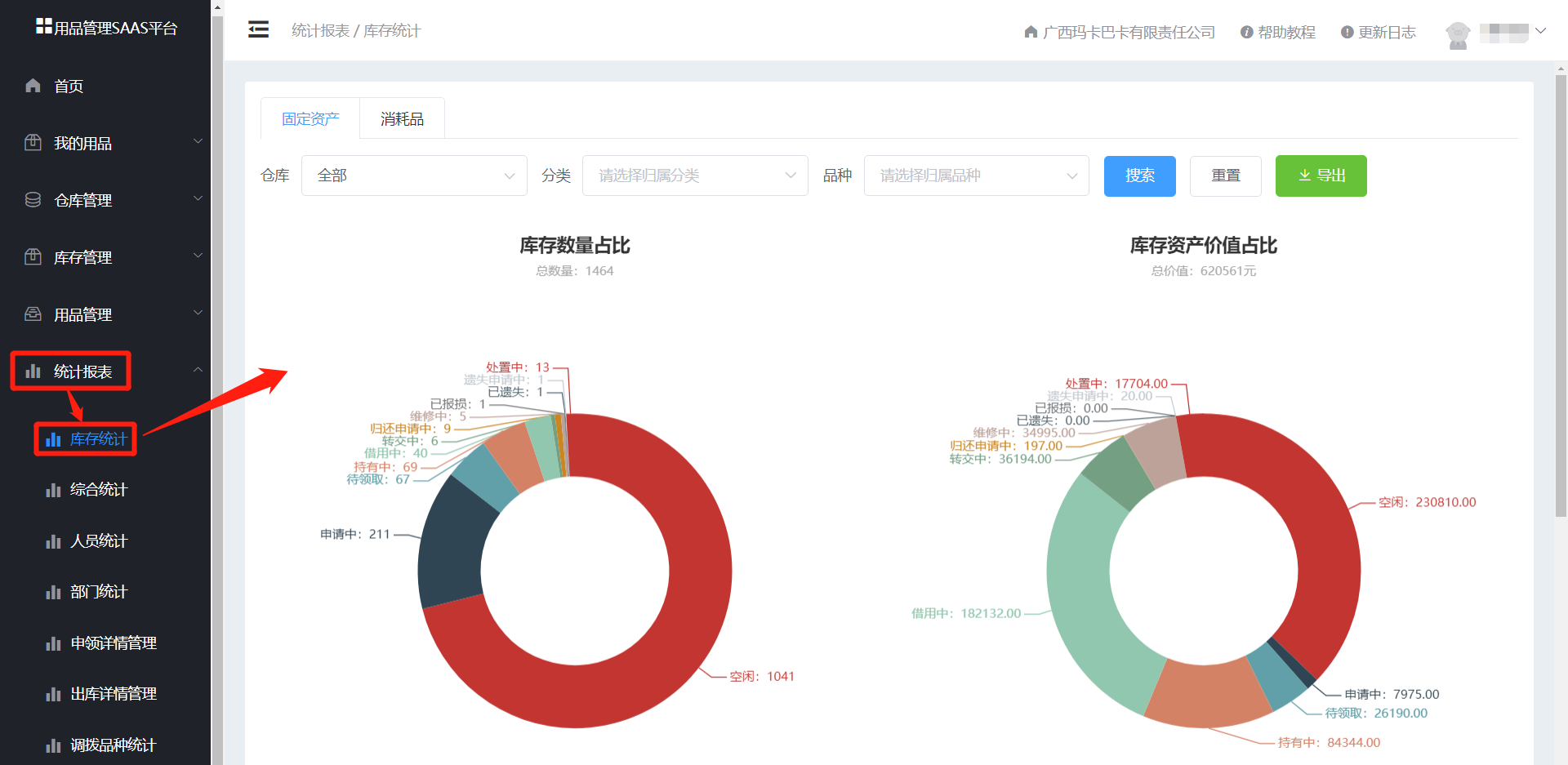Click the orange 持有中 slice in value chart

pyautogui.click(x=1209, y=694)
